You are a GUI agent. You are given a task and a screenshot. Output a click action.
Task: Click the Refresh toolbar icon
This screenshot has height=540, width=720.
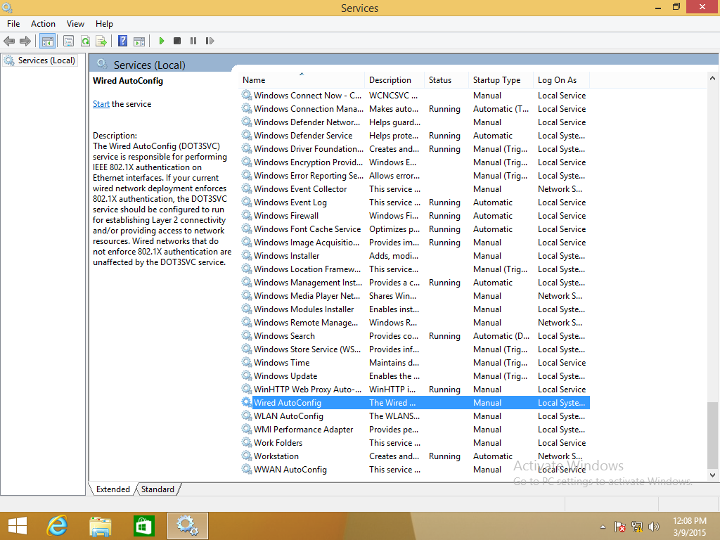tap(85, 41)
